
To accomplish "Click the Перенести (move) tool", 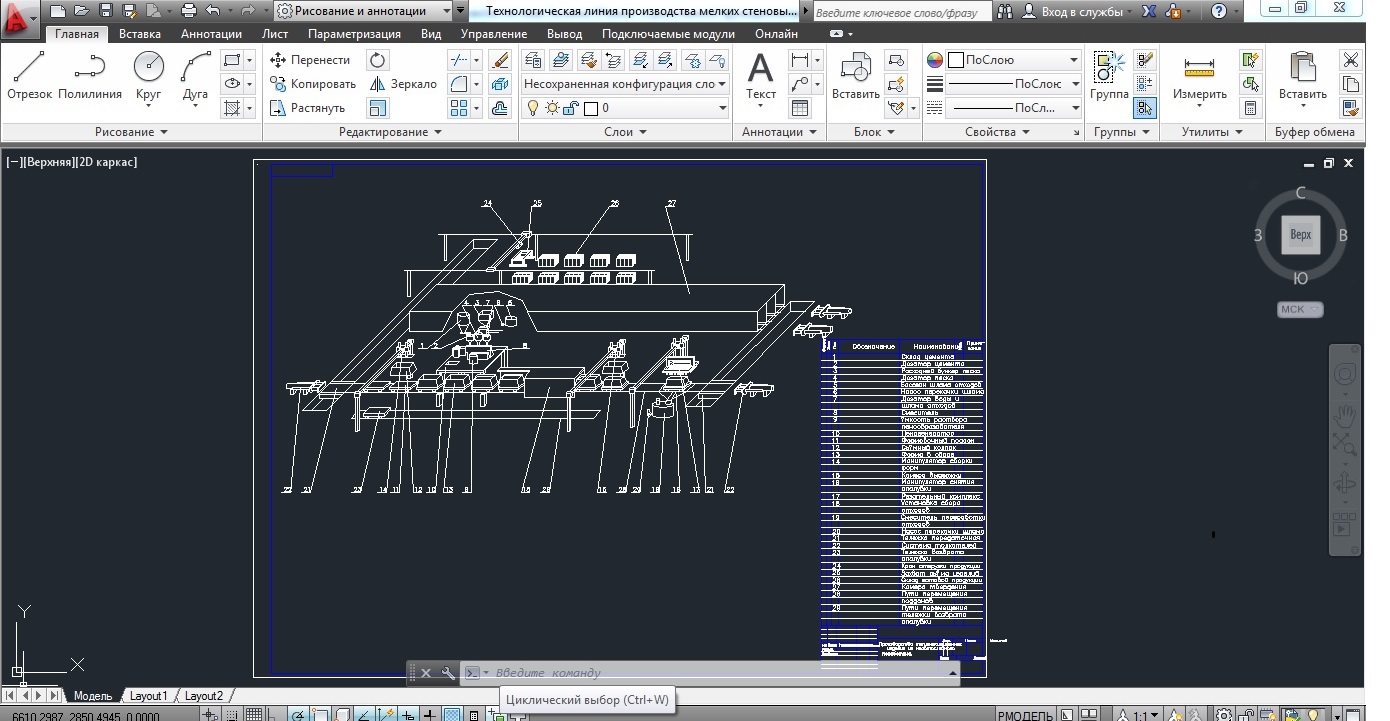I will tap(310, 60).
